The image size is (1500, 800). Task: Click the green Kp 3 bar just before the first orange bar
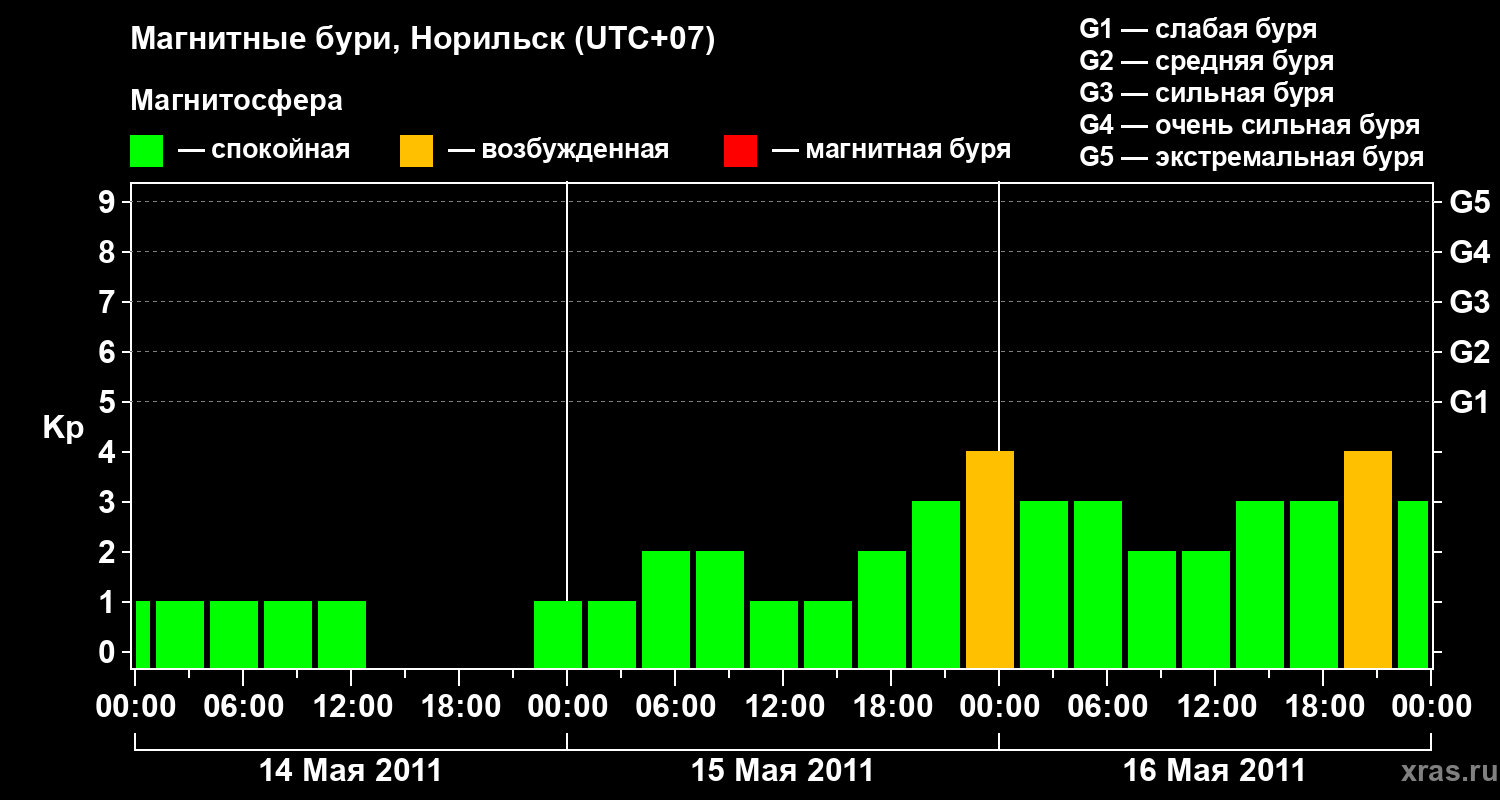pyautogui.click(x=936, y=584)
